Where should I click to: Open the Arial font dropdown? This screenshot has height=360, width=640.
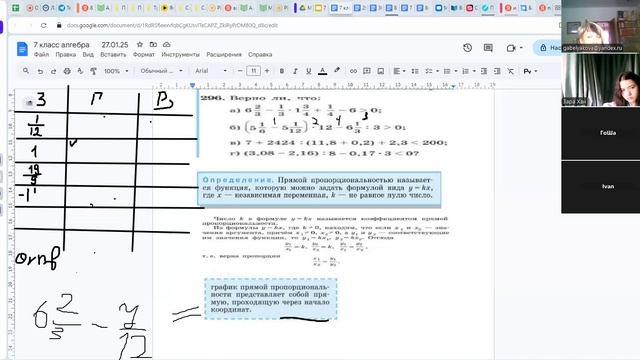pyautogui.click(x=211, y=71)
